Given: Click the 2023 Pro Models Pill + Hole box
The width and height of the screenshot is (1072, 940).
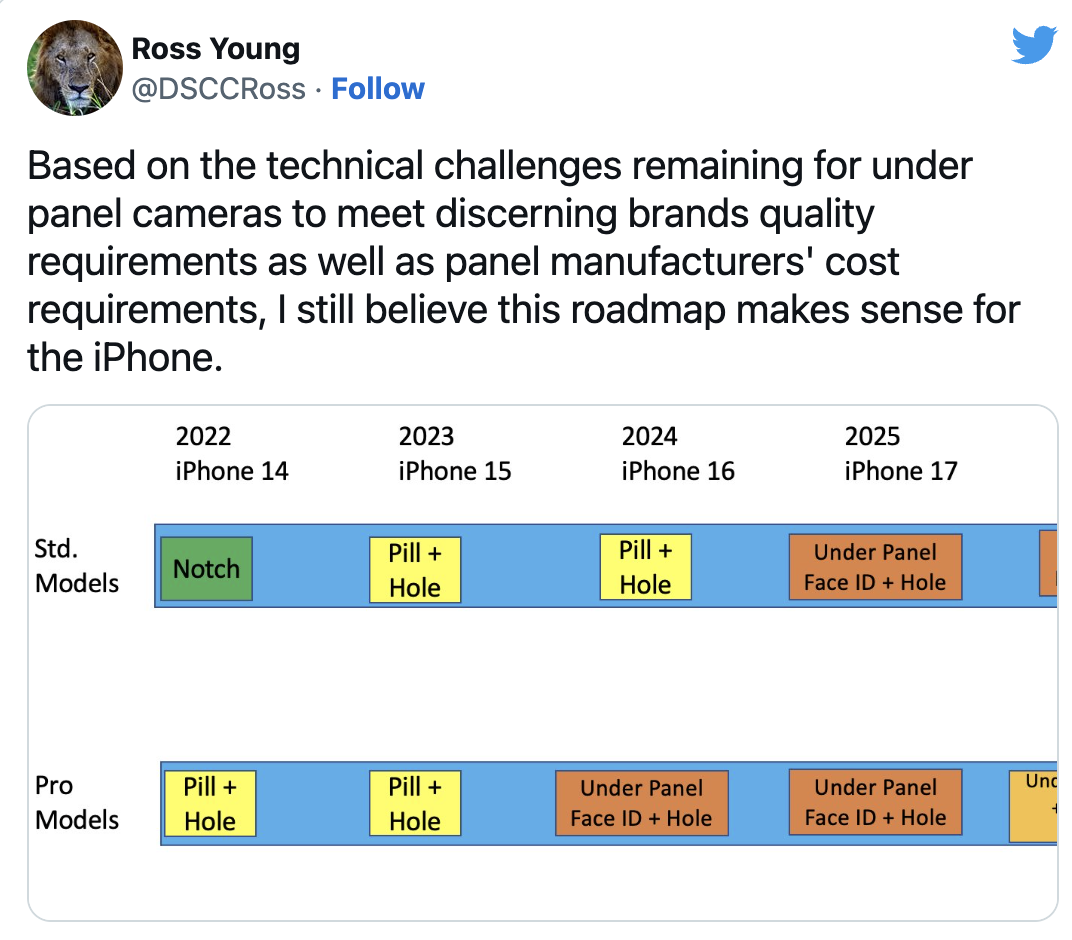Looking at the screenshot, I should (415, 803).
